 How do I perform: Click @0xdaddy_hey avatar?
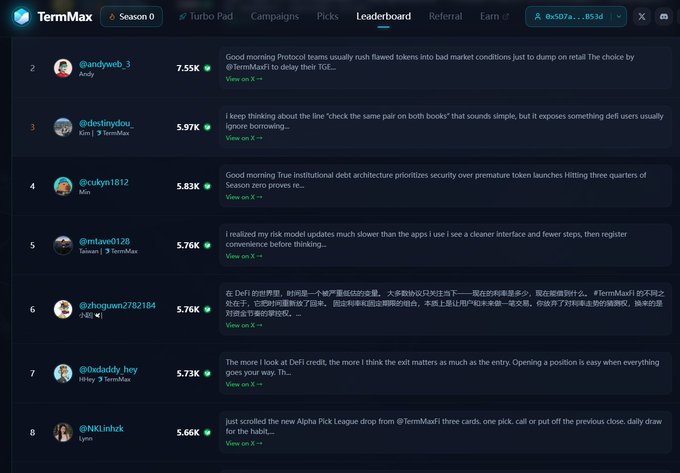63,373
